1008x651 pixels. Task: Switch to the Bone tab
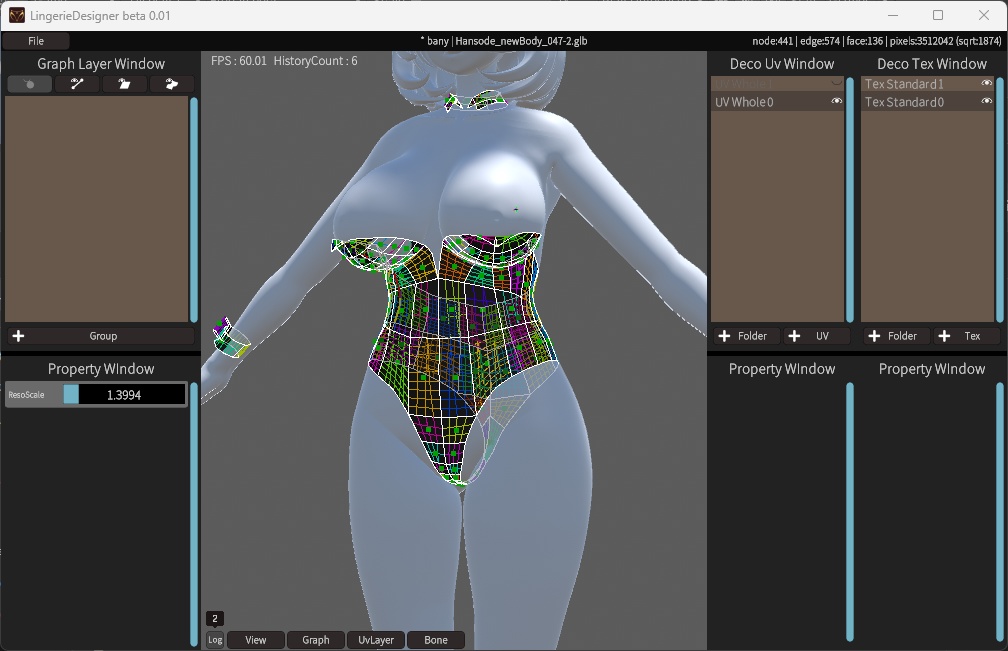click(x=436, y=640)
